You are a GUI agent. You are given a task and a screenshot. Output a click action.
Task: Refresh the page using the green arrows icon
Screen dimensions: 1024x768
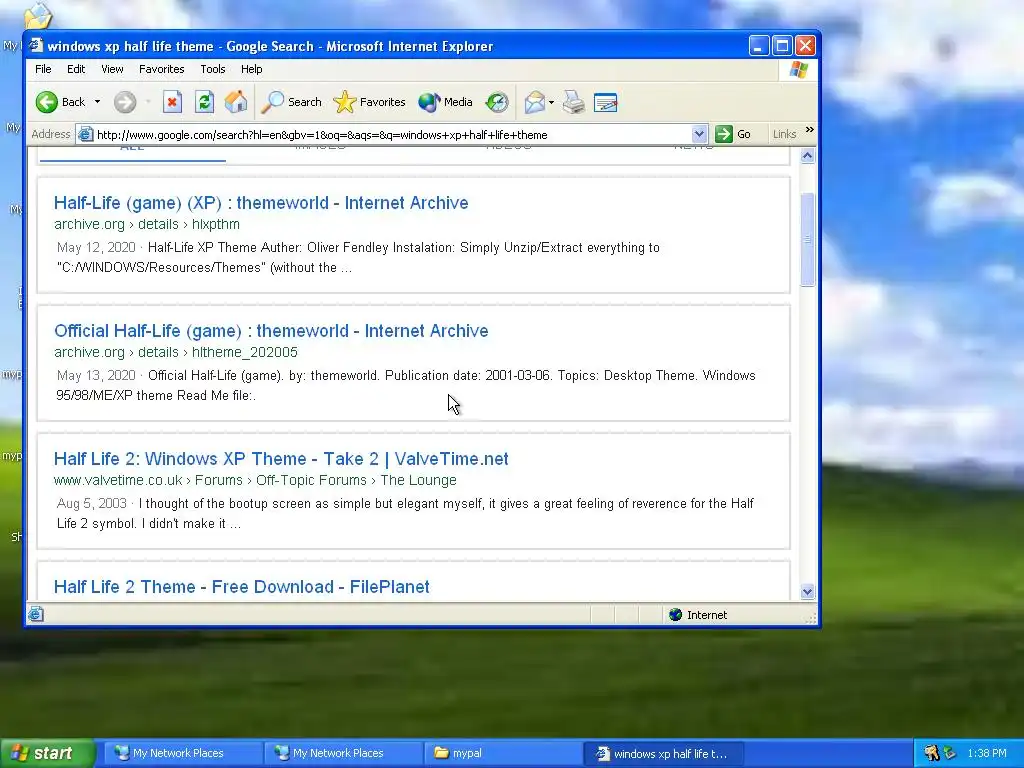(204, 102)
